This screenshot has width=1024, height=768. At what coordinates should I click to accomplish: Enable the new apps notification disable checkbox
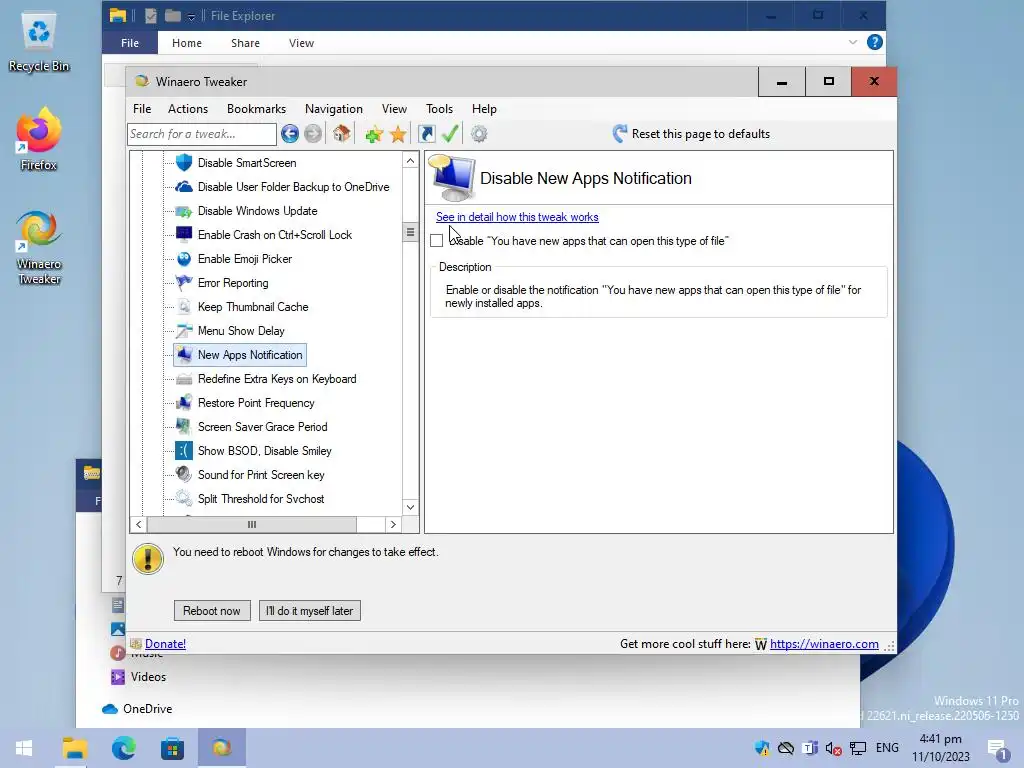[436, 240]
